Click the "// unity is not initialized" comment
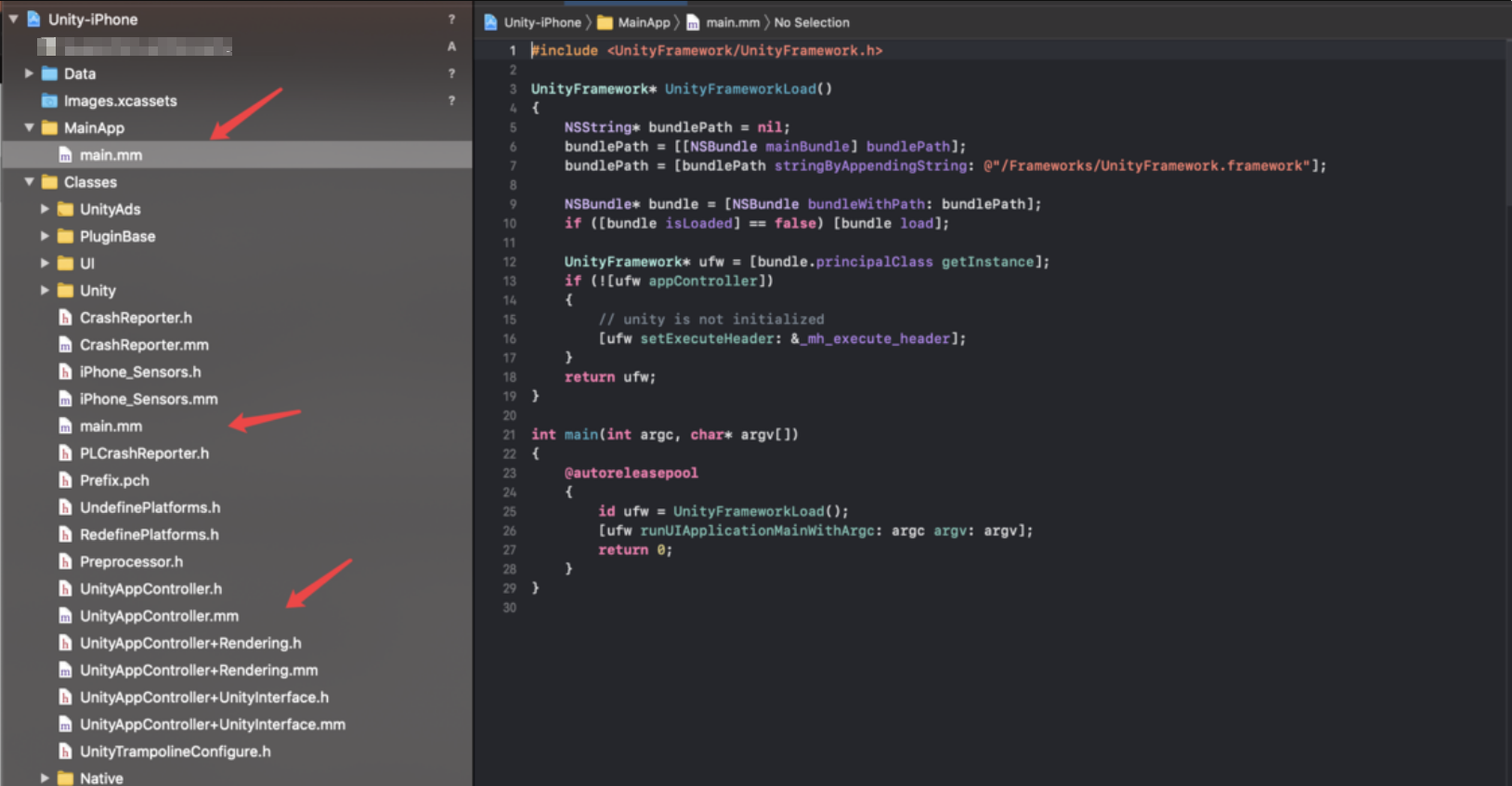The width and height of the screenshot is (1512, 786). [x=711, y=319]
